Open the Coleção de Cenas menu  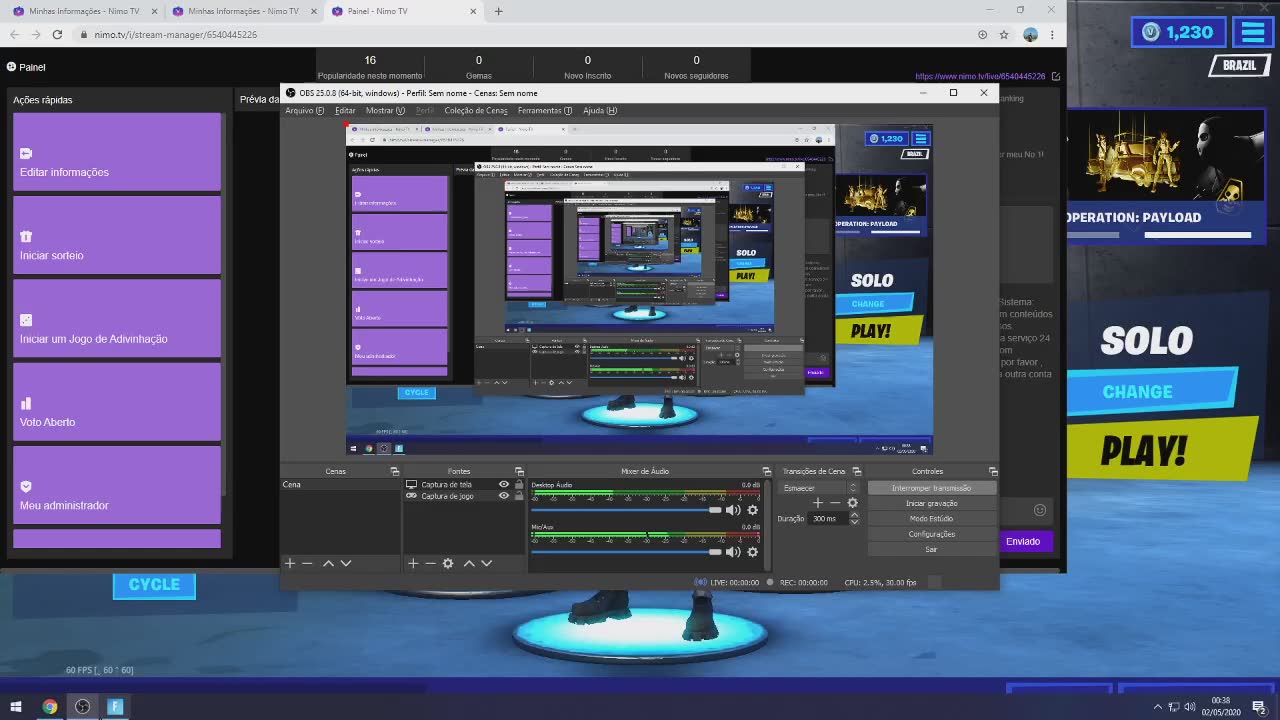476,111
